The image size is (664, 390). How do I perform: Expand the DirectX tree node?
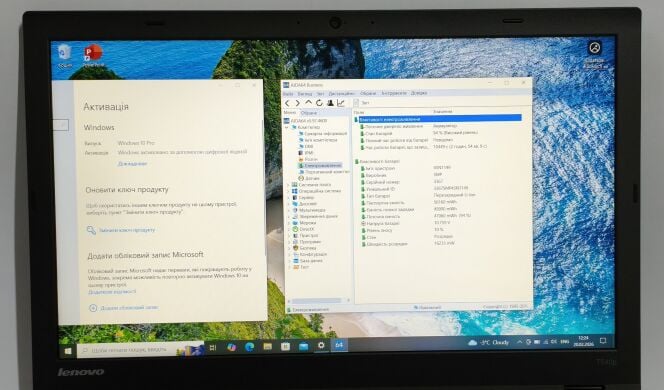(289, 229)
